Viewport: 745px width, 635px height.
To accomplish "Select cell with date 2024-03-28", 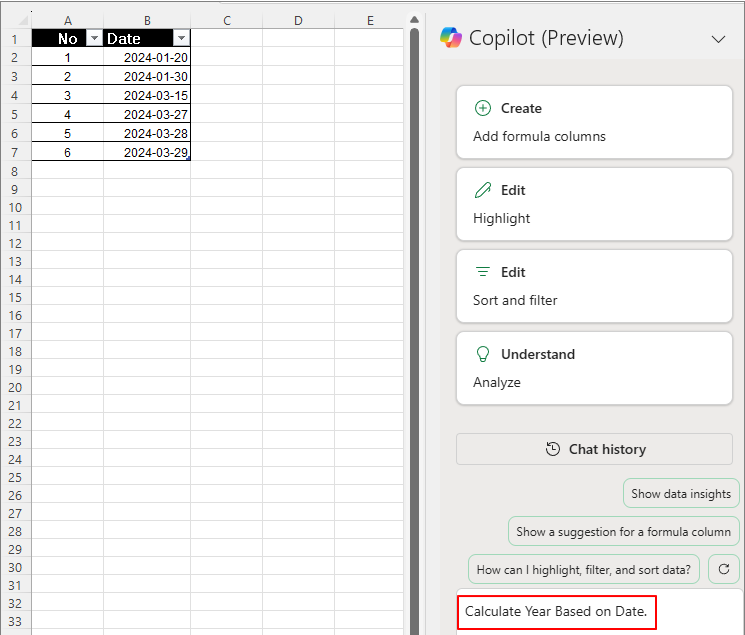I will coord(147,133).
